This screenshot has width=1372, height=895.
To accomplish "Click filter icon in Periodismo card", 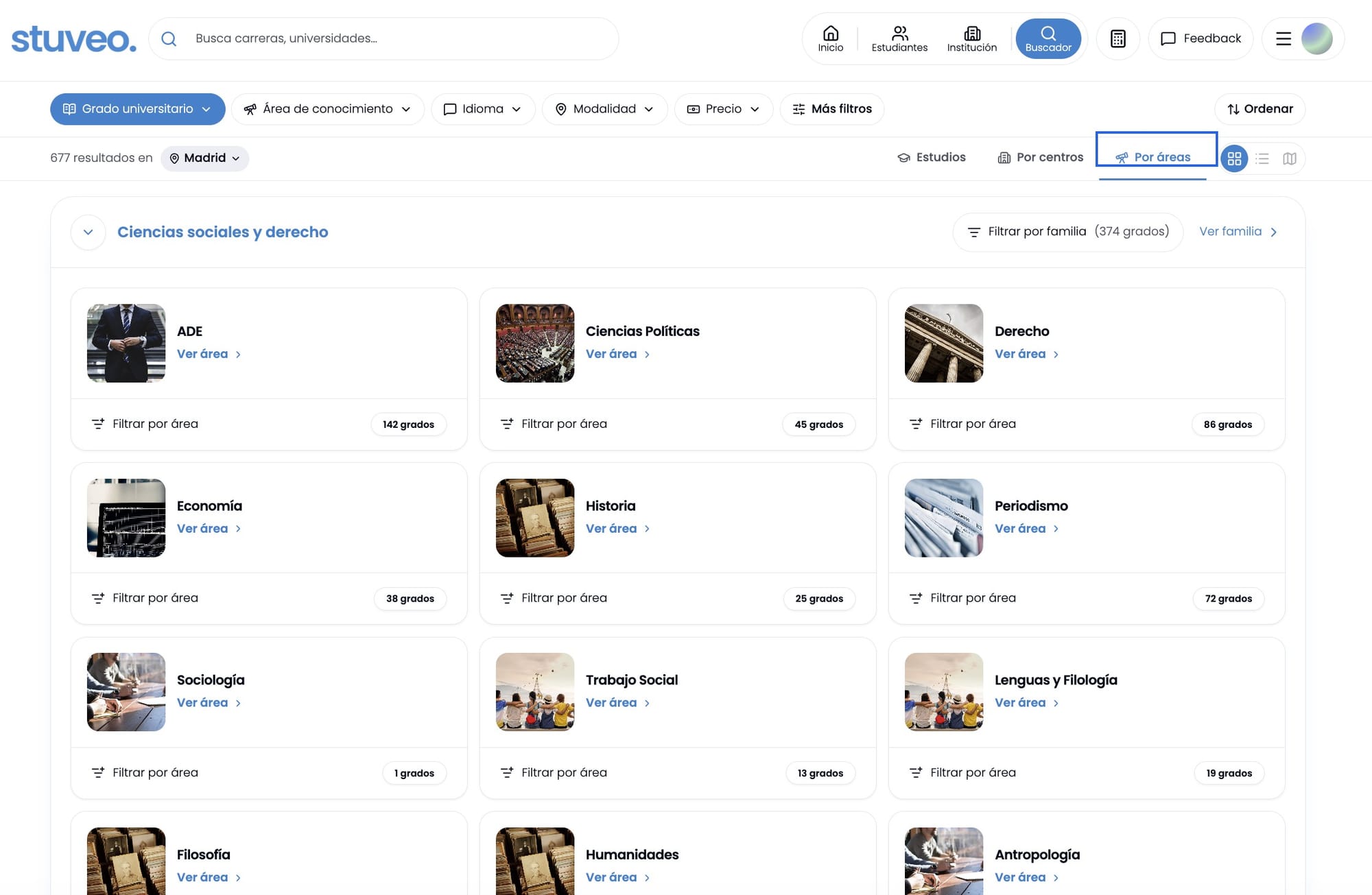I will 916,598.
